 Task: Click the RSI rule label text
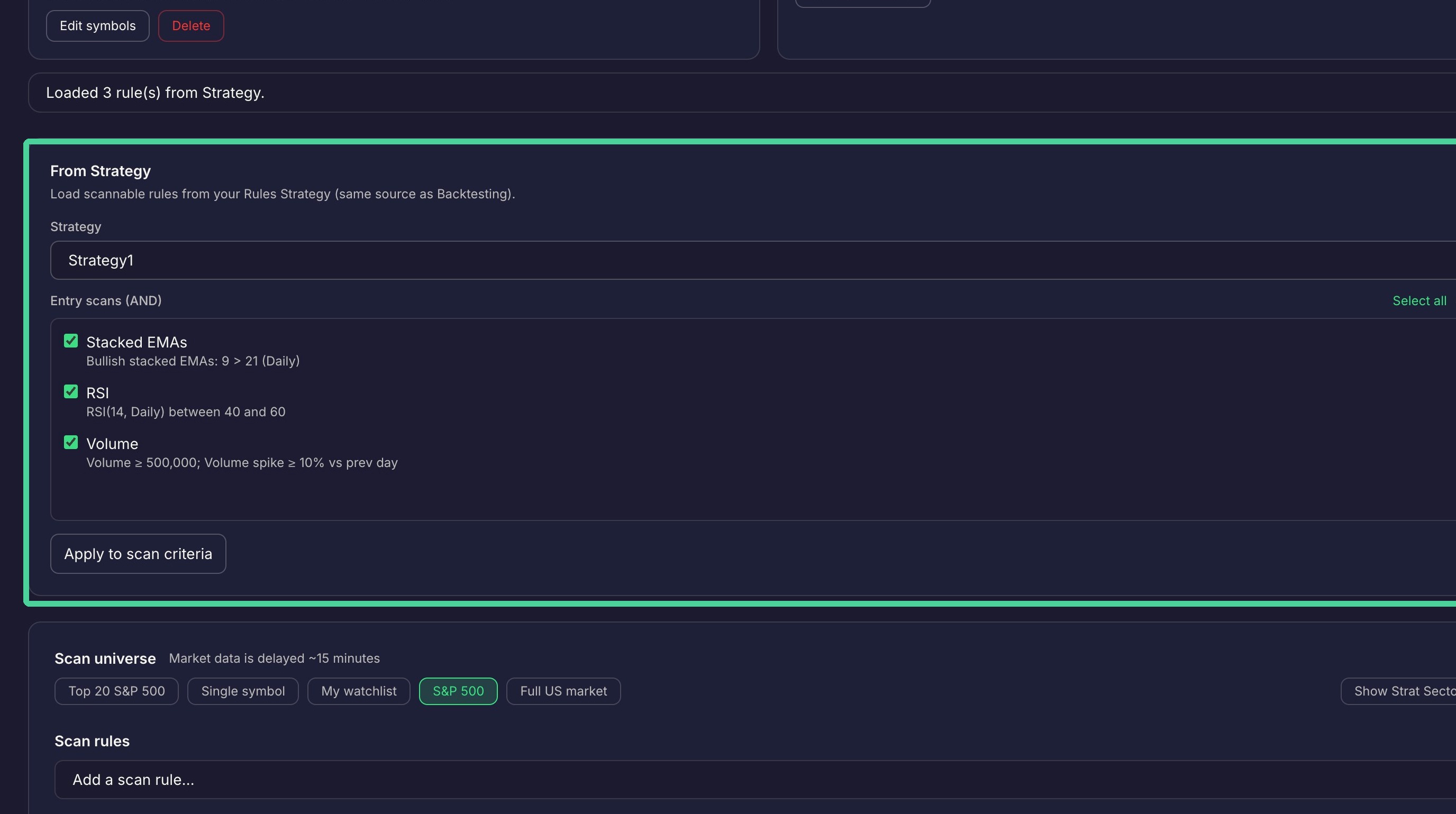click(x=97, y=393)
